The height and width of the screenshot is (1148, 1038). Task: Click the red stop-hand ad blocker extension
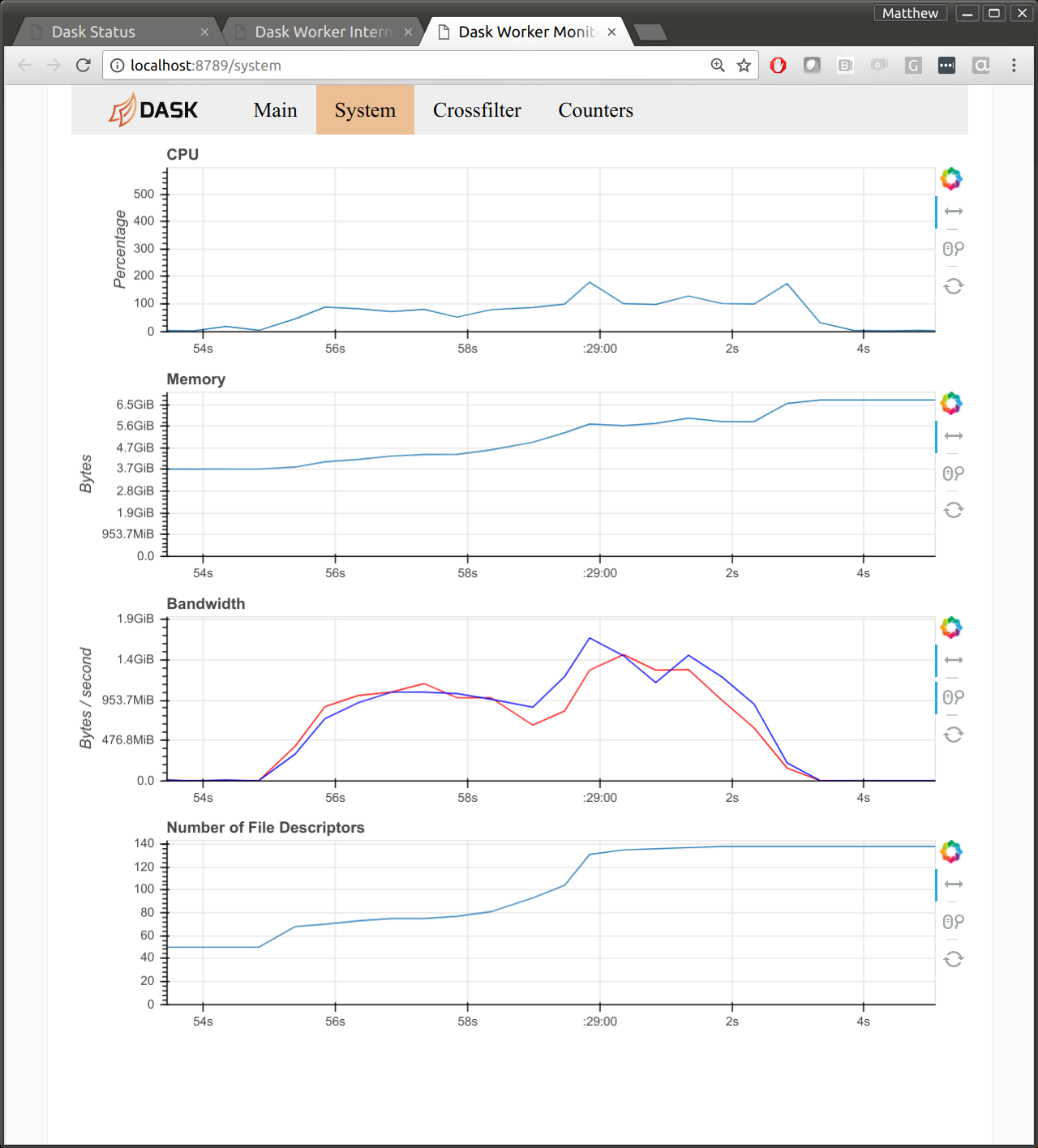(778, 66)
